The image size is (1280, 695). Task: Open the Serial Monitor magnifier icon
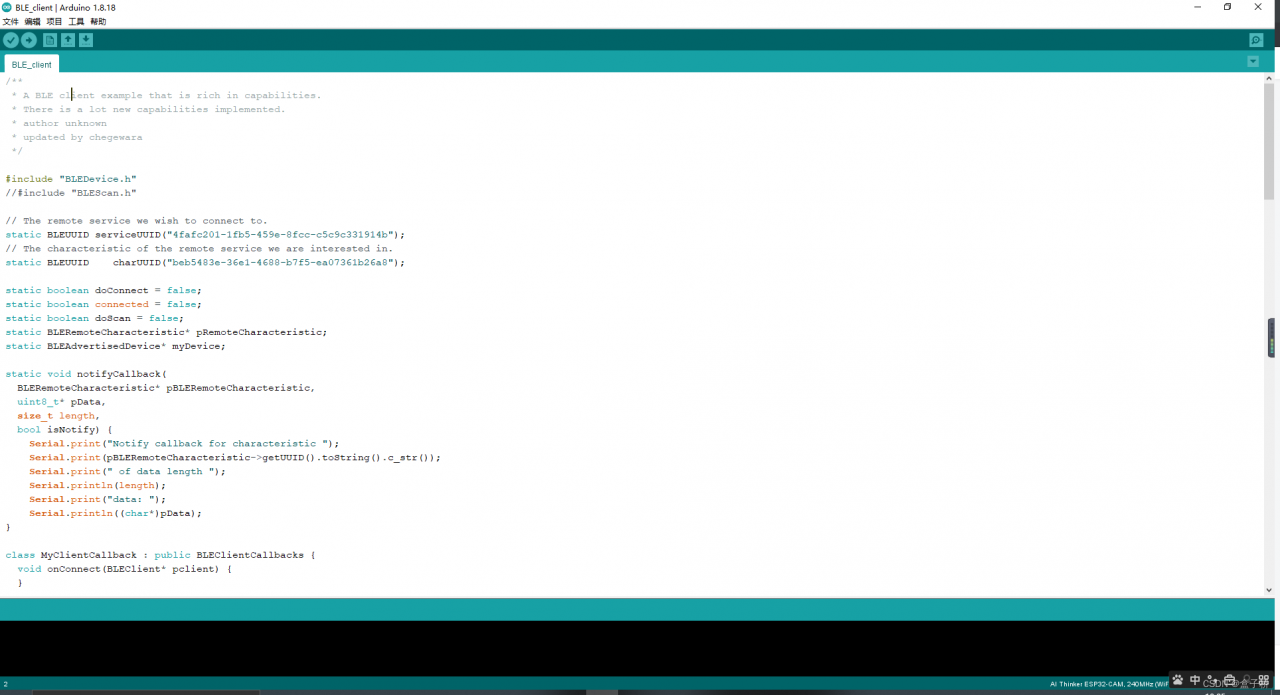[x=1256, y=40]
